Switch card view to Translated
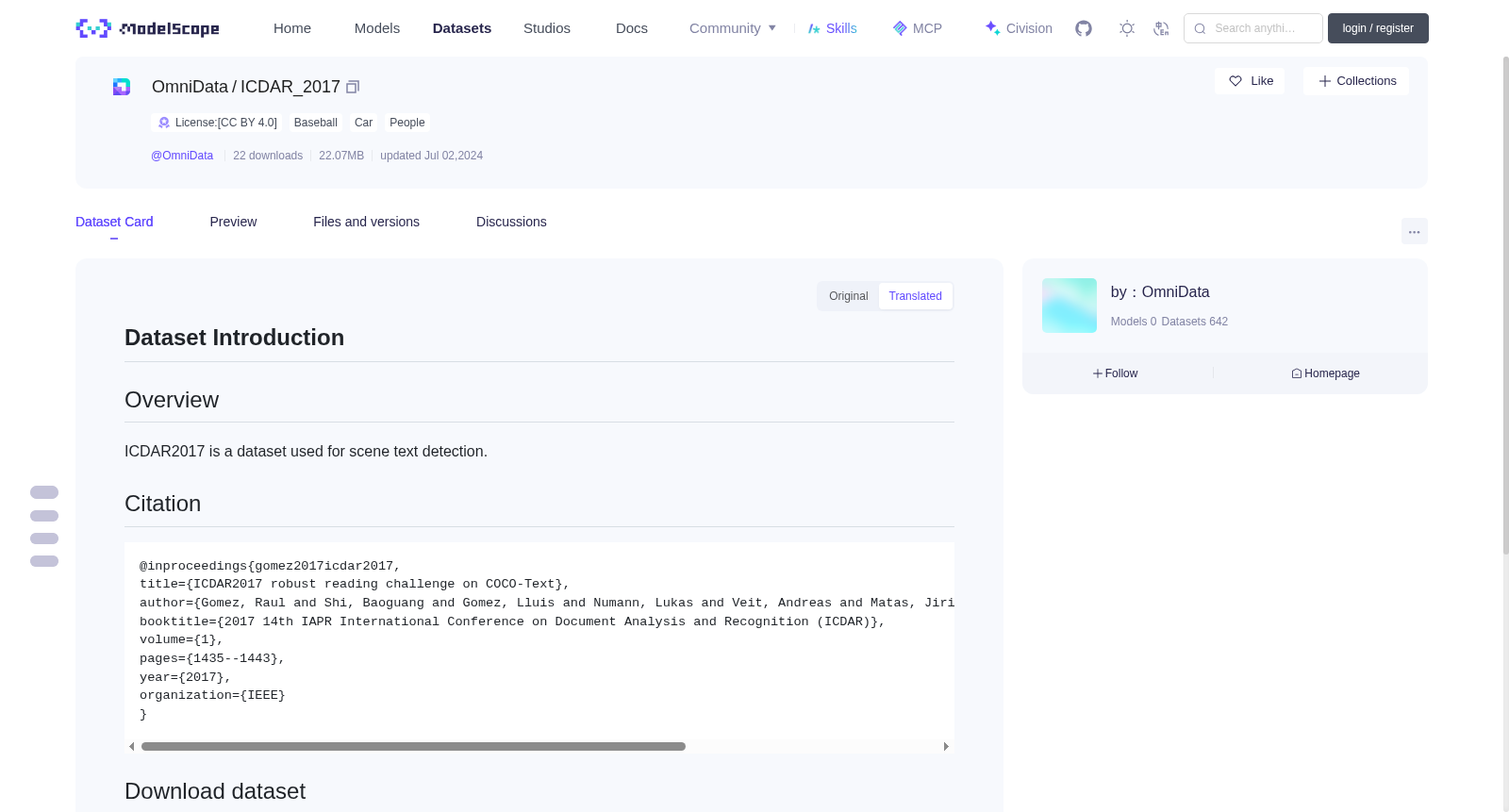 916,296
